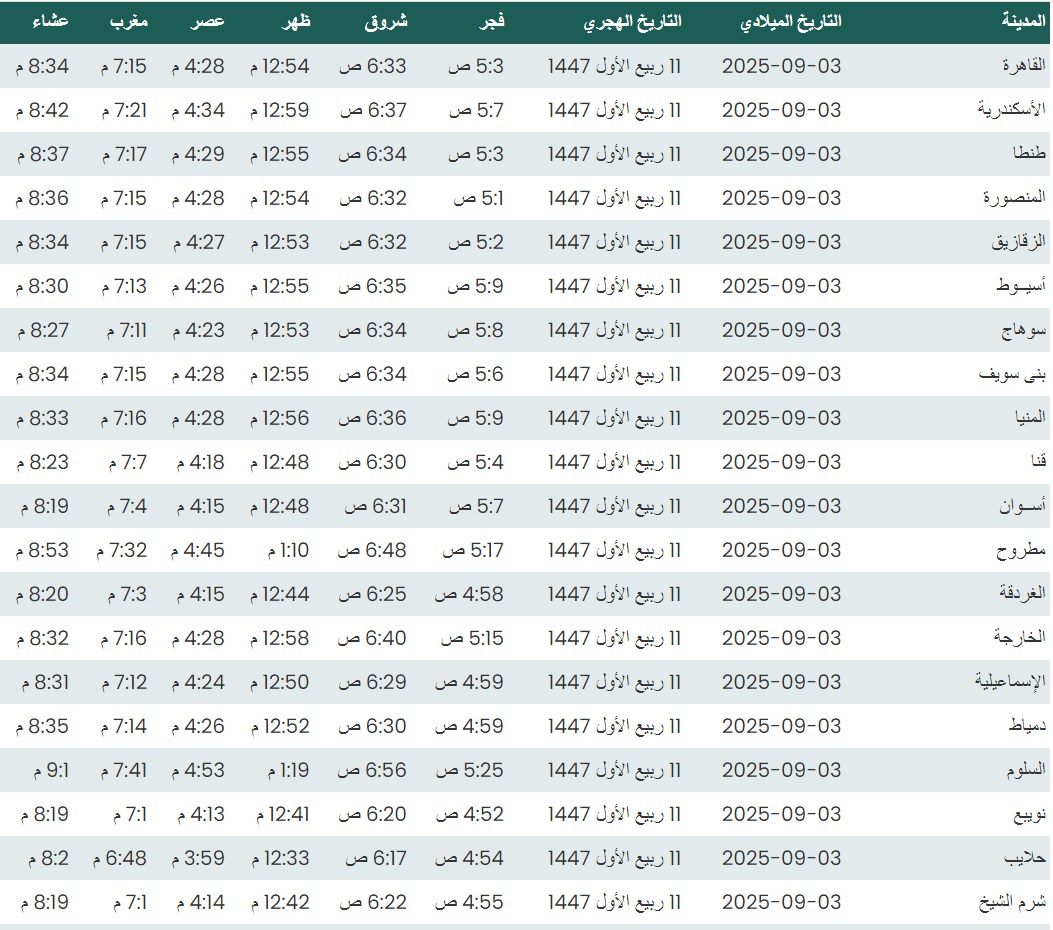Click the التاريخ الميلادي column header
Screen dimensions: 1053x930
pos(790,21)
